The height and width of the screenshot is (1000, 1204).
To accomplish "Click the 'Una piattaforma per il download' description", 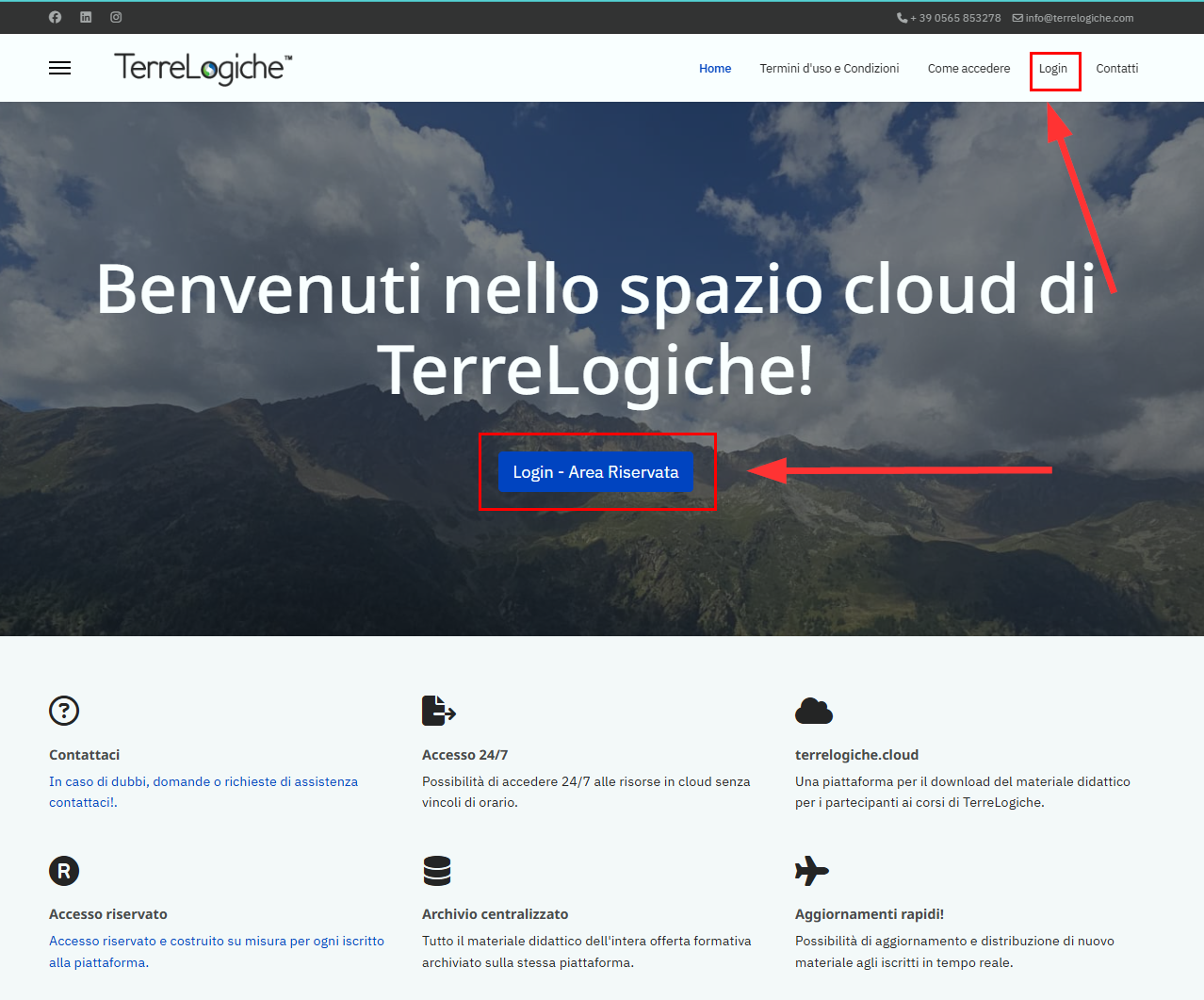I will 963,792.
